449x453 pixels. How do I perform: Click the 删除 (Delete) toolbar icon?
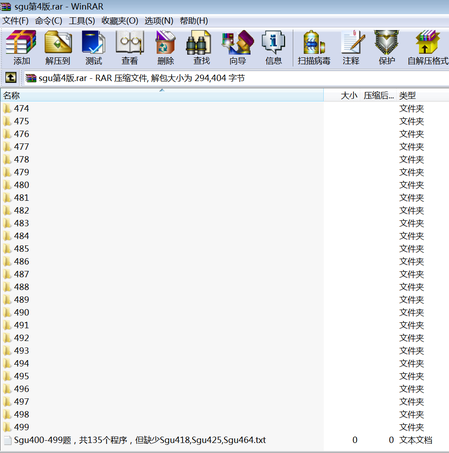(166, 48)
